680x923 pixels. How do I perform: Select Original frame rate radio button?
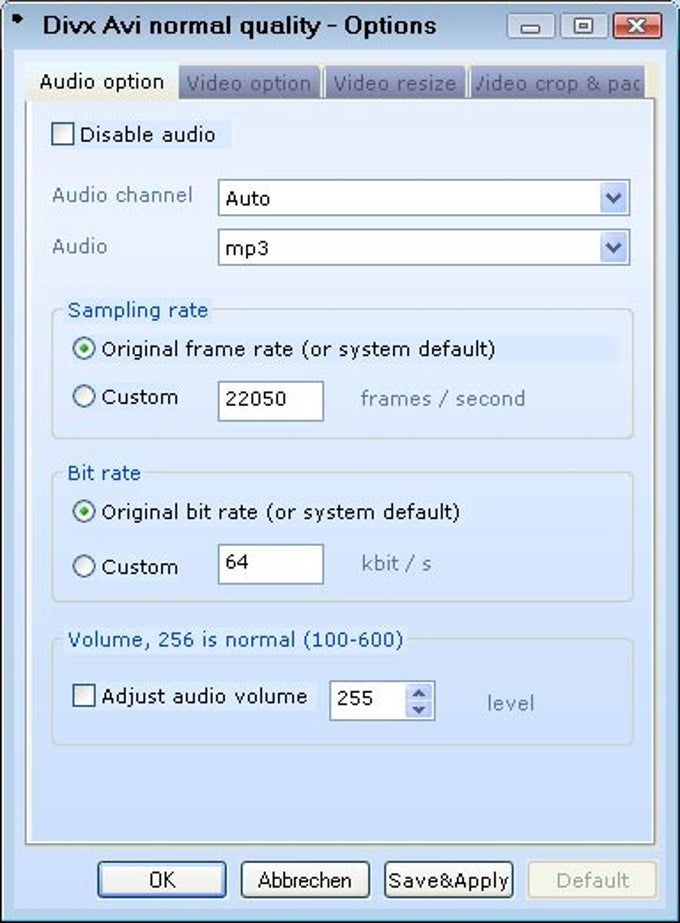click(x=84, y=348)
